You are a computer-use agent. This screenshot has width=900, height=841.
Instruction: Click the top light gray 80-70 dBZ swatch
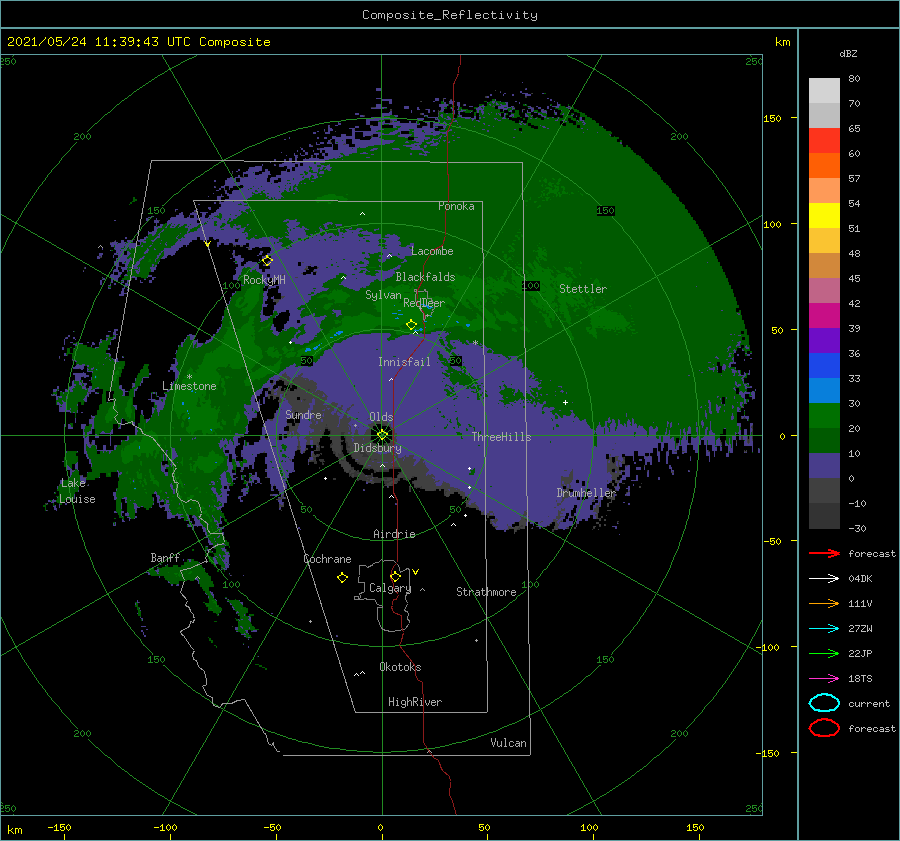pyautogui.click(x=824, y=91)
